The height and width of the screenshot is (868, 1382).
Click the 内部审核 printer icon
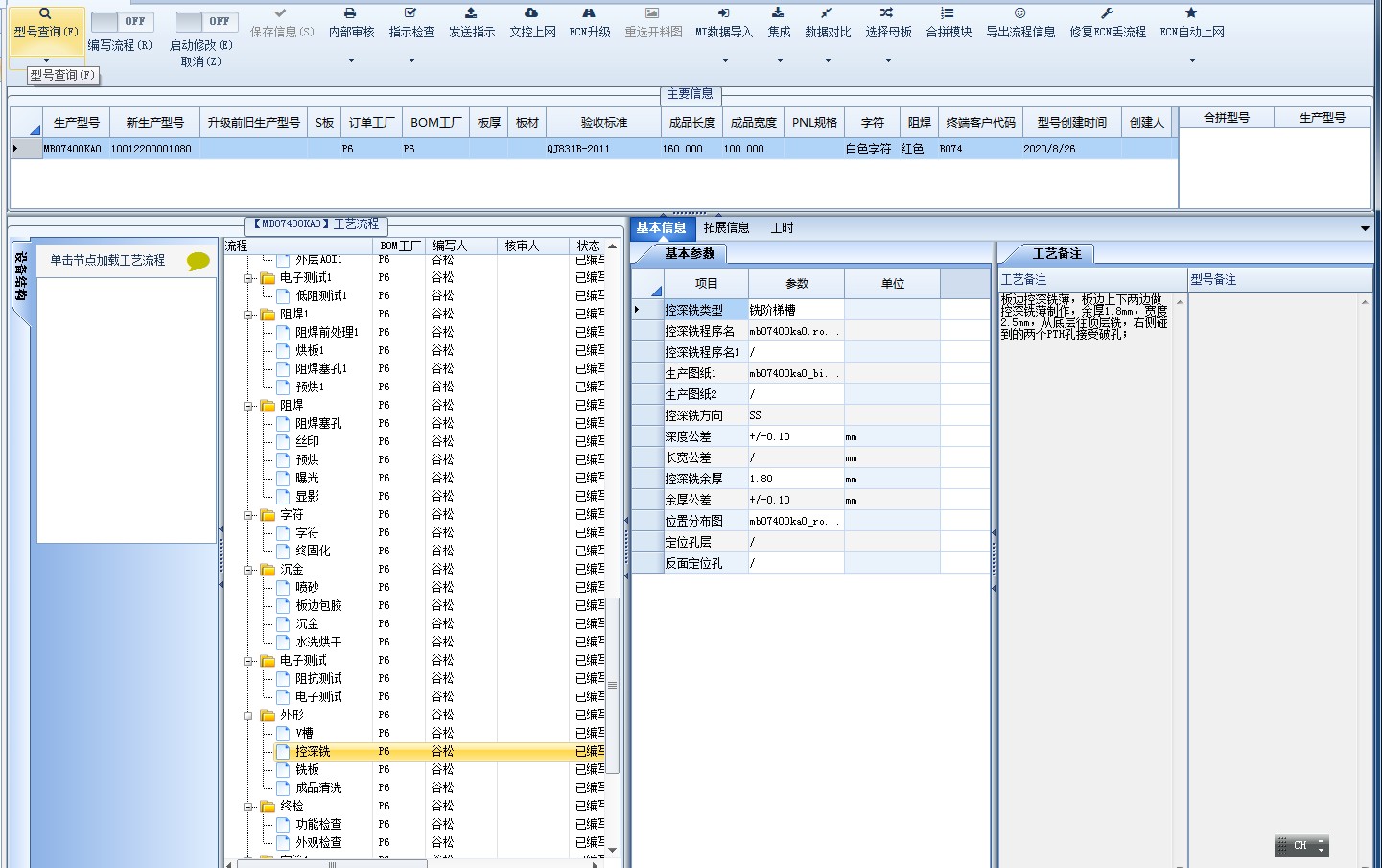(350, 13)
